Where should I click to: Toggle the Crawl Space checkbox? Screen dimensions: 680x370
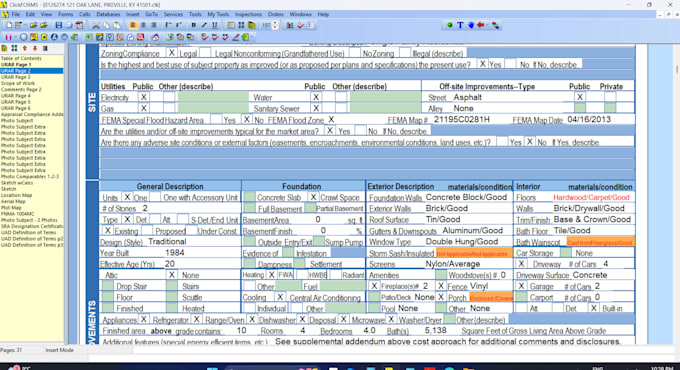click(313, 197)
